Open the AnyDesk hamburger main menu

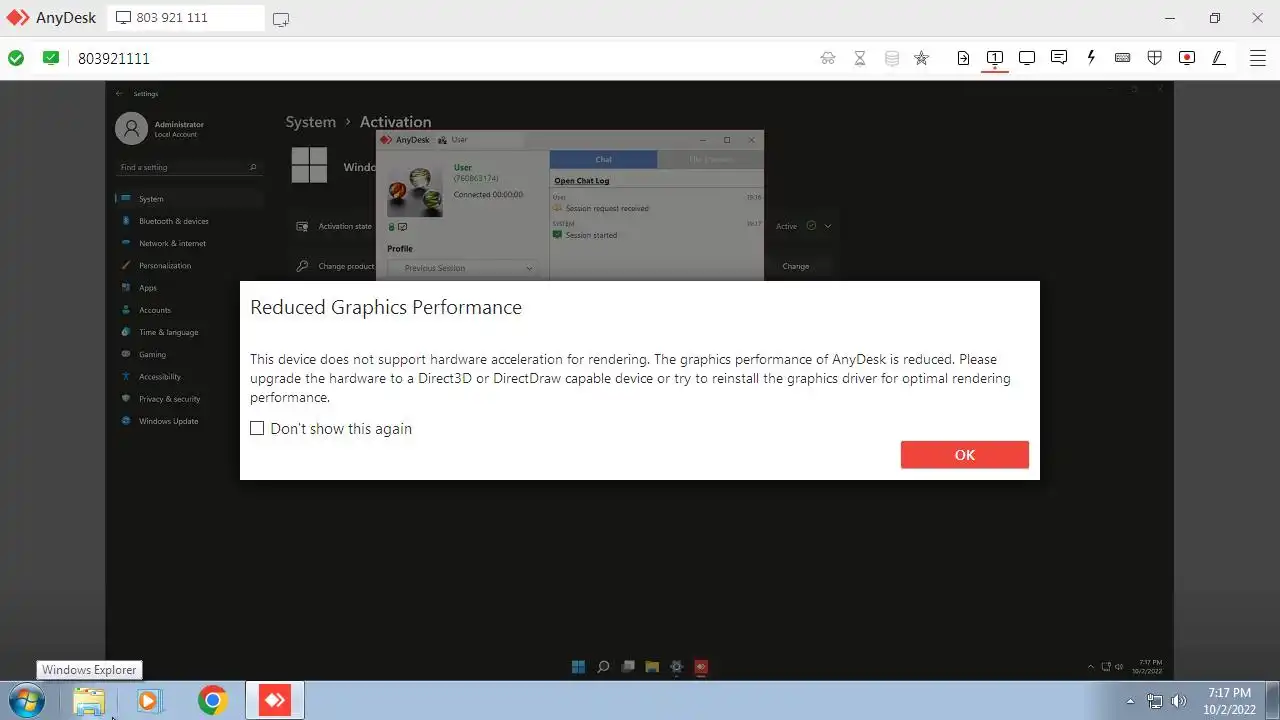[1258, 58]
